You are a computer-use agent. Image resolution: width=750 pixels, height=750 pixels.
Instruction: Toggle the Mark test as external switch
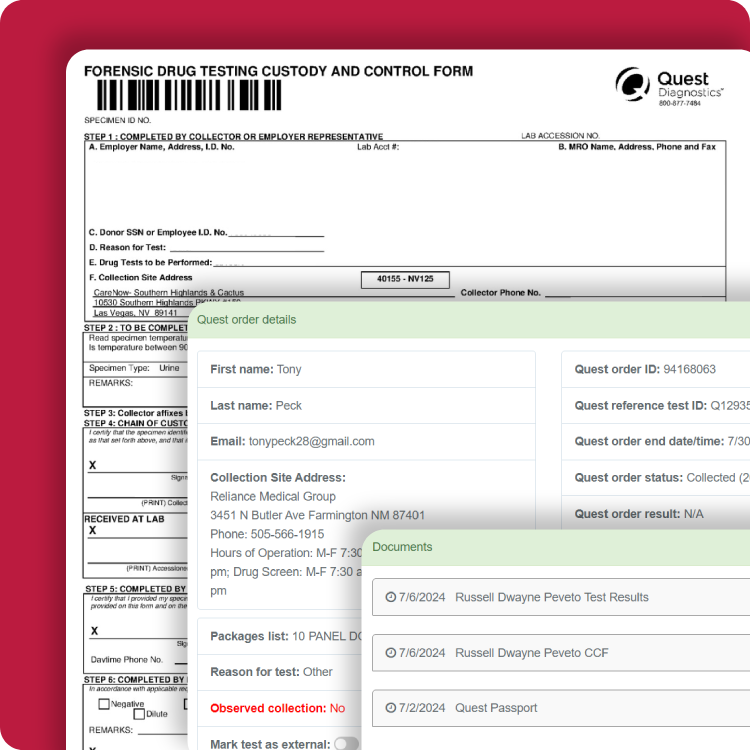click(346, 744)
